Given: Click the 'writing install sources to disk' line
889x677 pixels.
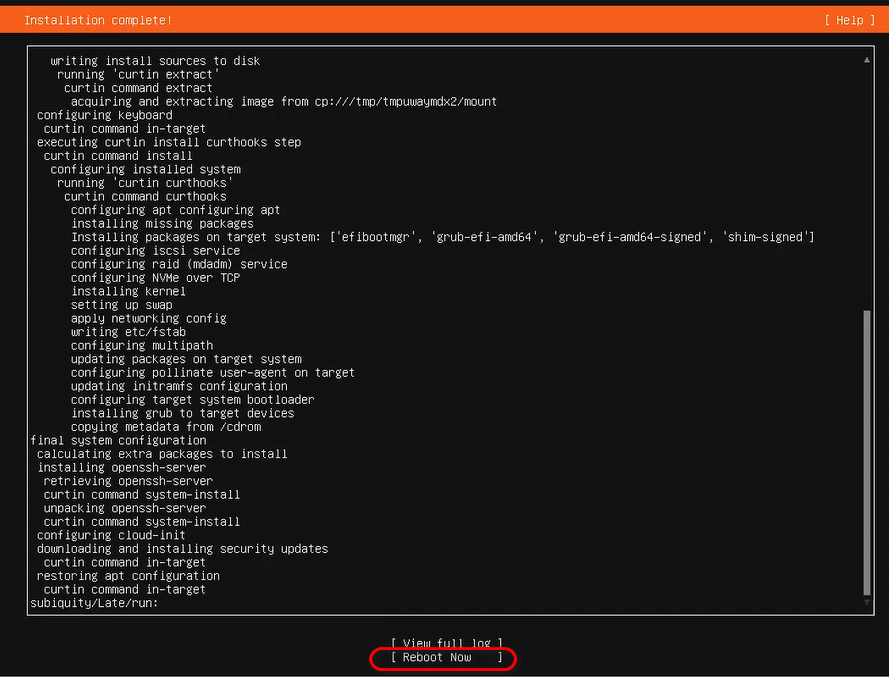Looking at the screenshot, I should (x=155, y=61).
